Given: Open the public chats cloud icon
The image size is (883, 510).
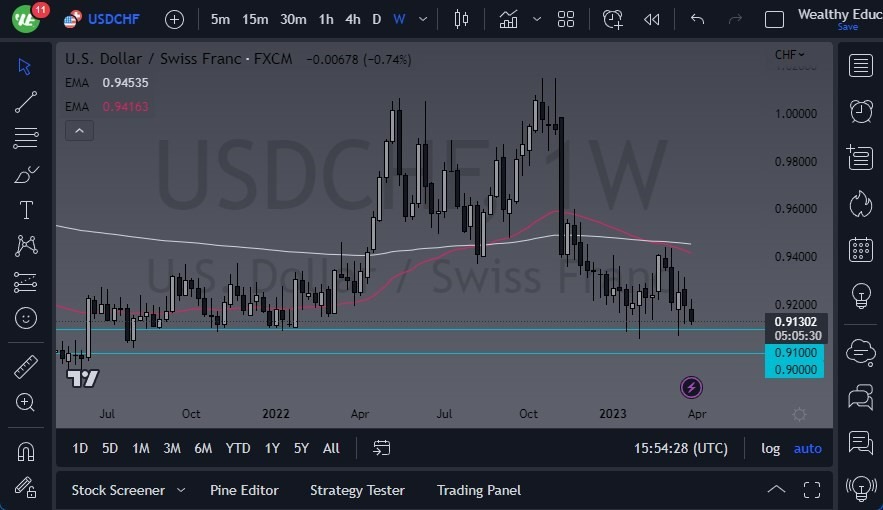Looking at the screenshot, I should [x=860, y=353].
